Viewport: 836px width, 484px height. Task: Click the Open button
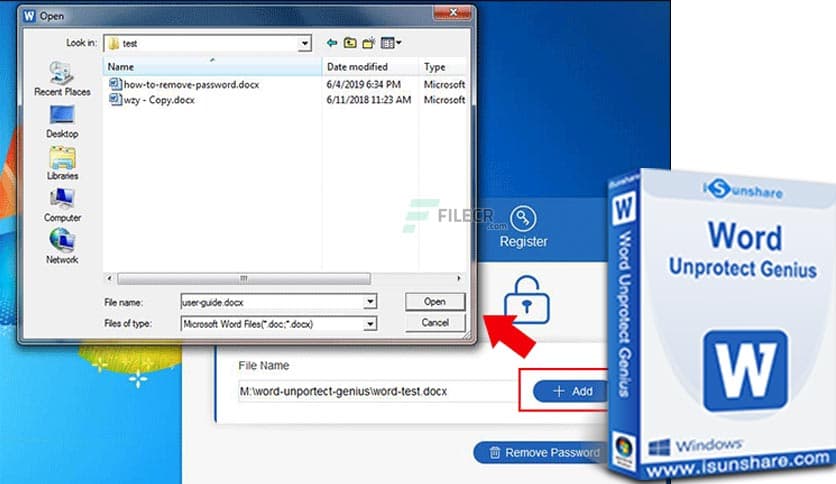435,302
